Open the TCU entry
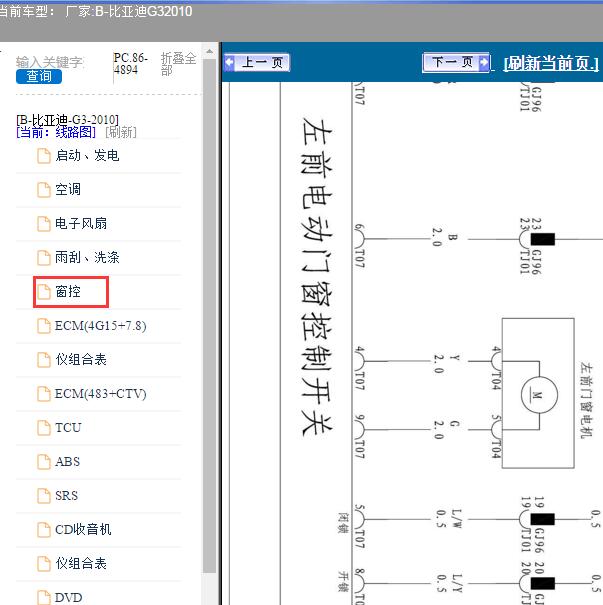This screenshot has height=605, width=603. (68, 428)
